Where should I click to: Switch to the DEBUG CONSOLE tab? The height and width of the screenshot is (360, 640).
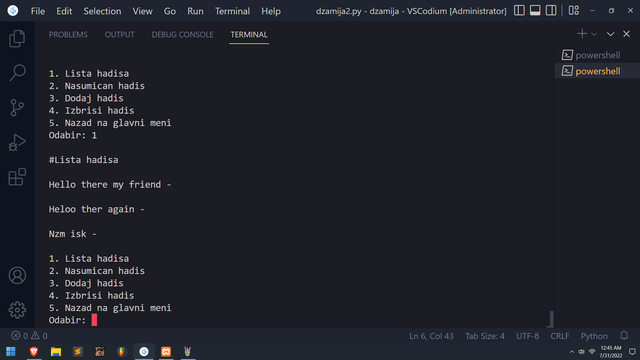[182, 35]
